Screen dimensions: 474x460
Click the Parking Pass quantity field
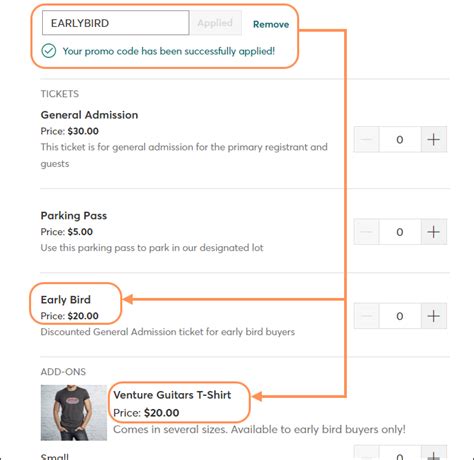click(400, 232)
